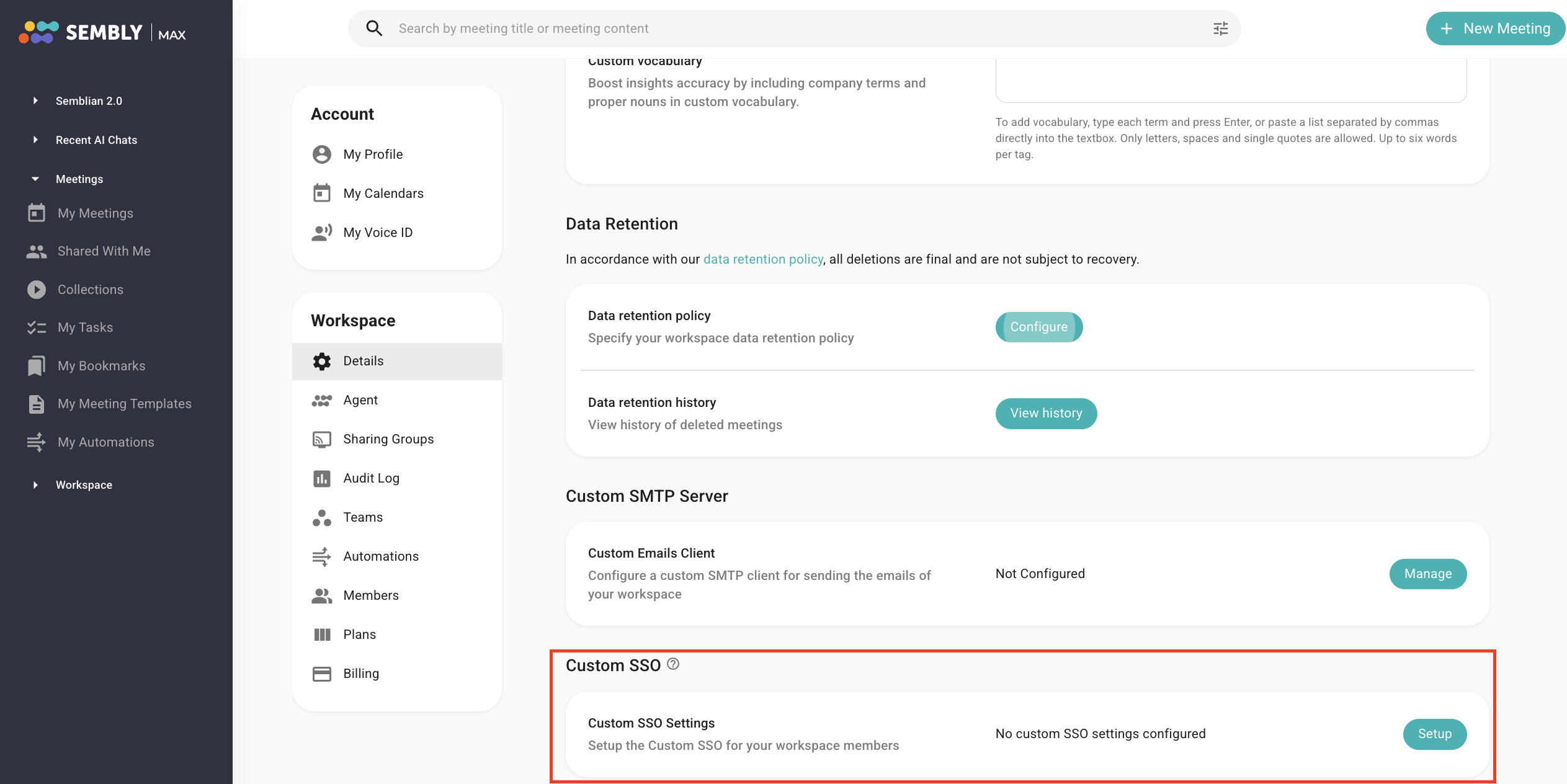The width and height of the screenshot is (1567, 784).
Task: Click the Sharing Groups cast icon
Action: [x=322, y=440]
